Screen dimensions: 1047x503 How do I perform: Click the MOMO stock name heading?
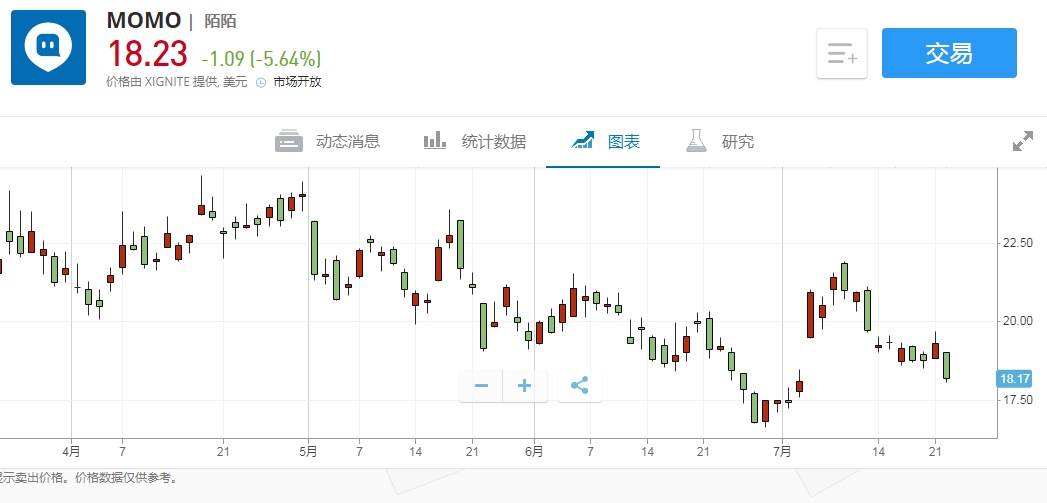pyautogui.click(x=143, y=21)
